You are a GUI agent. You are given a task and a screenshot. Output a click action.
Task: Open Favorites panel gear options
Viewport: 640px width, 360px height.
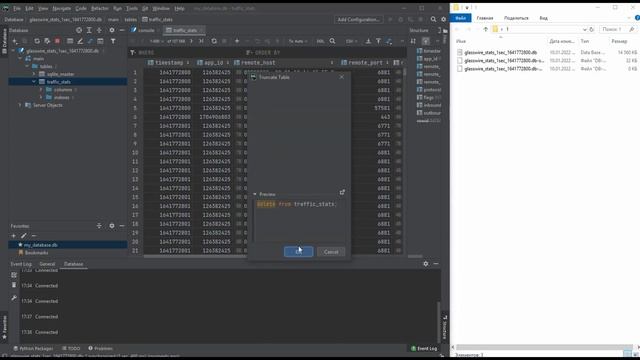coord(111,226)
